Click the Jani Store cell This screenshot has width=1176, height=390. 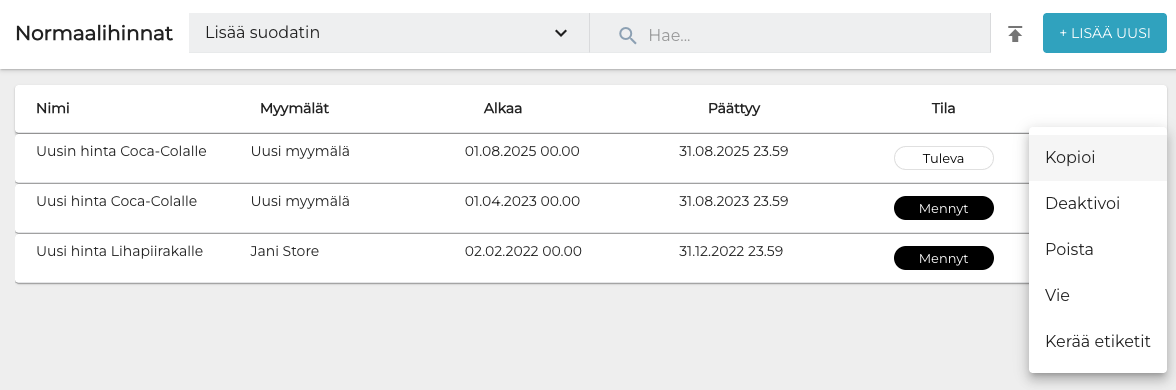[x=284, y=251]
